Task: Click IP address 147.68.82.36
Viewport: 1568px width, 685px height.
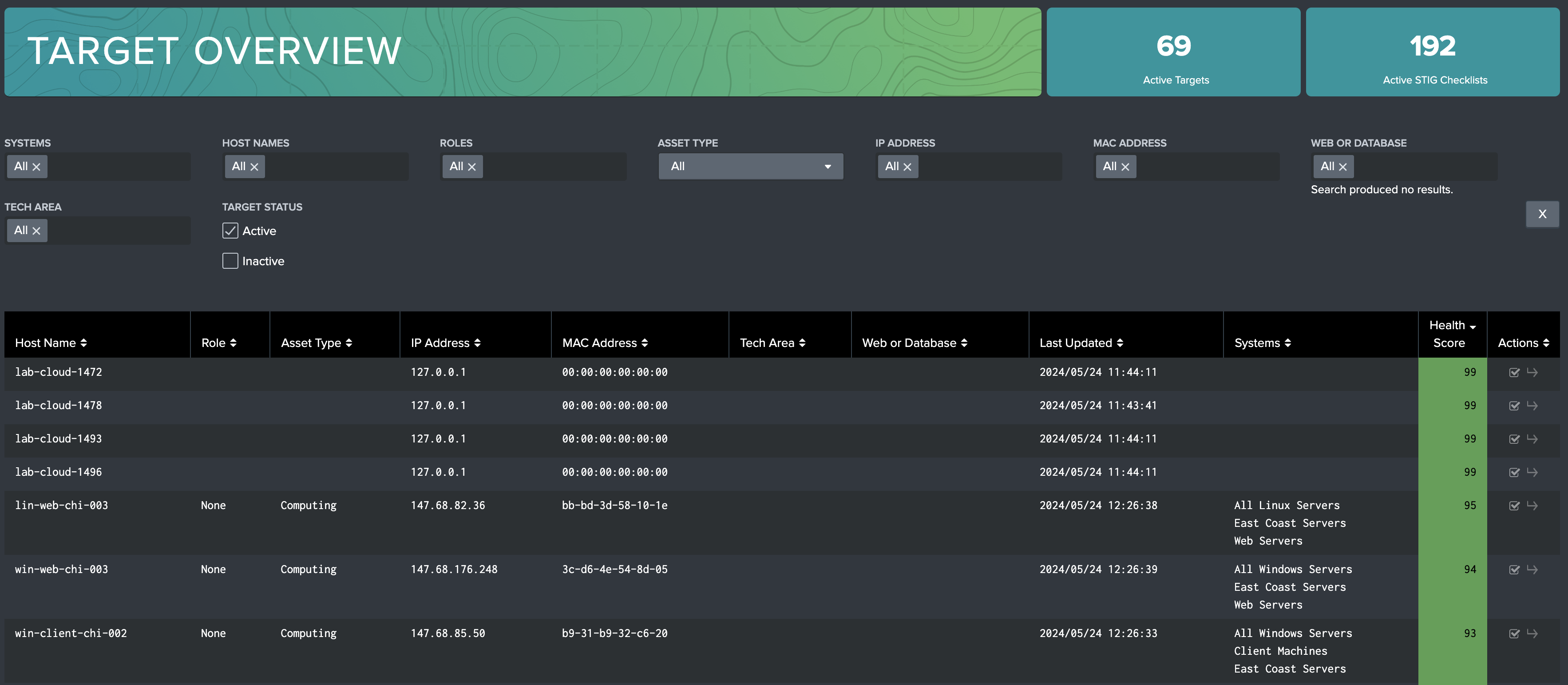Action: (447, 506)
